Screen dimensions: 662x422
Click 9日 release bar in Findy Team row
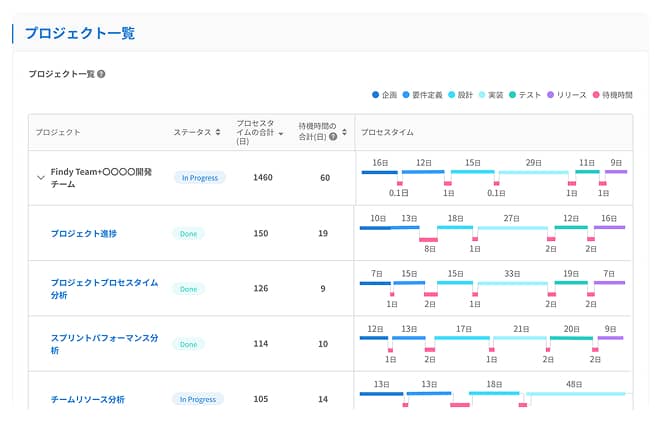pyautogui.click(x=616, y=172)
